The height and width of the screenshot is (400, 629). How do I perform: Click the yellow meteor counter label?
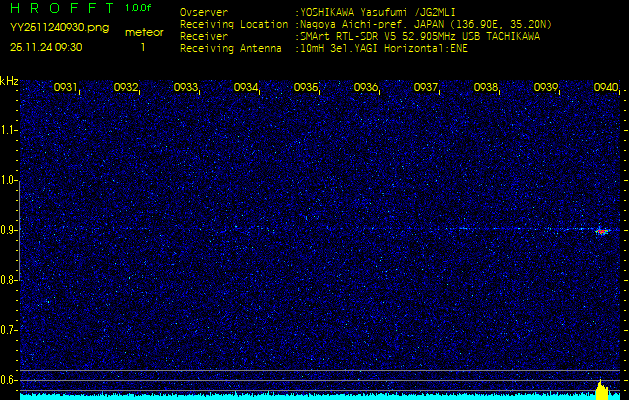coord(144,32)
